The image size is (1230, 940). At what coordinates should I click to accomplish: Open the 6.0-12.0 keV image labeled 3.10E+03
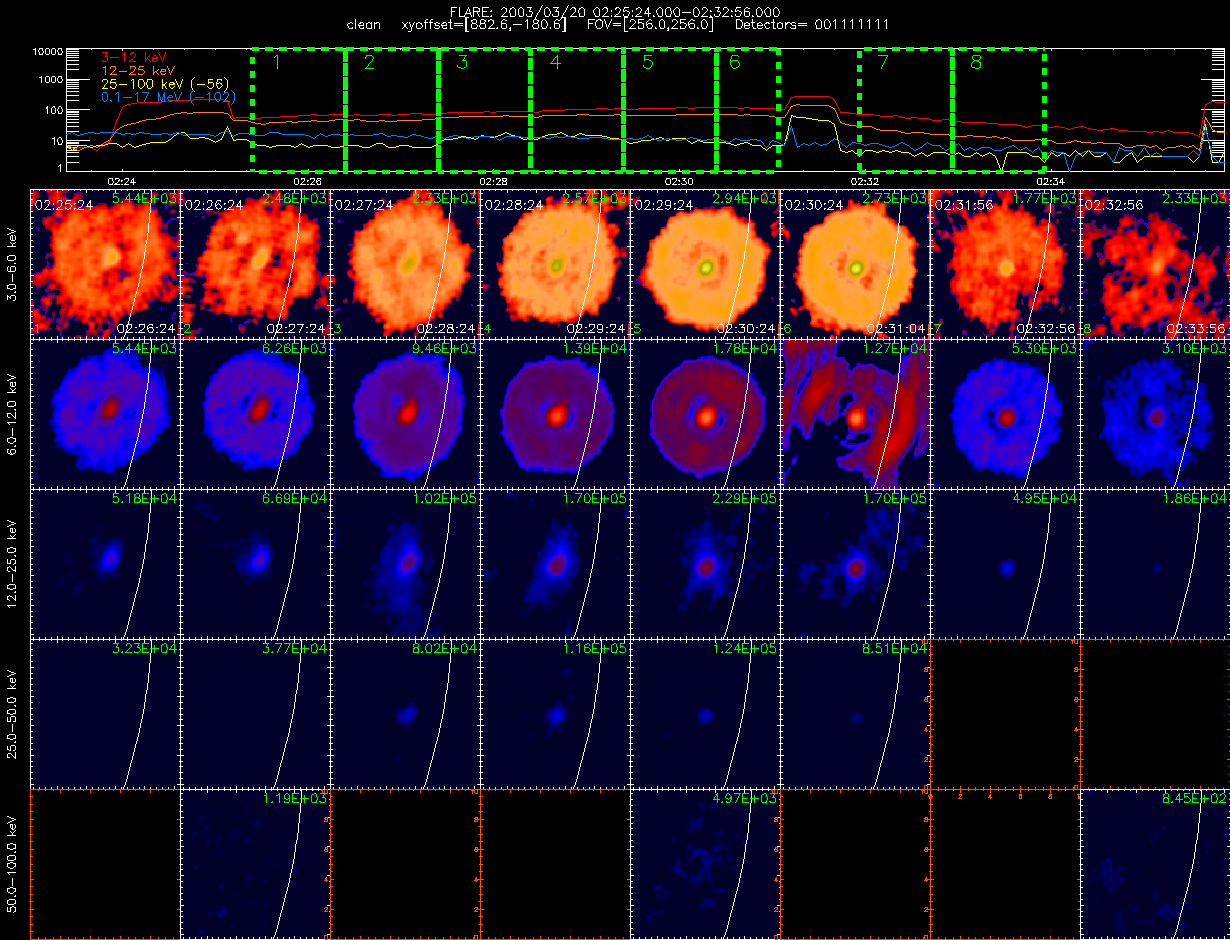coord(1155,413)
